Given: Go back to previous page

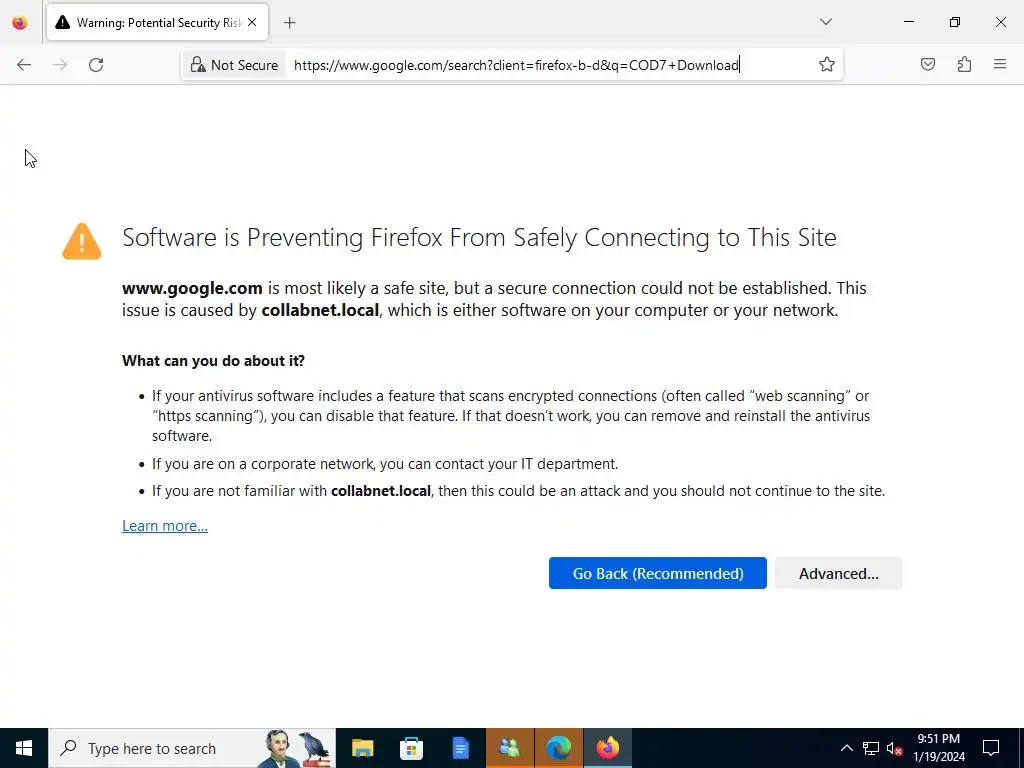Looking at the screenshot, I should click(24, 65).
